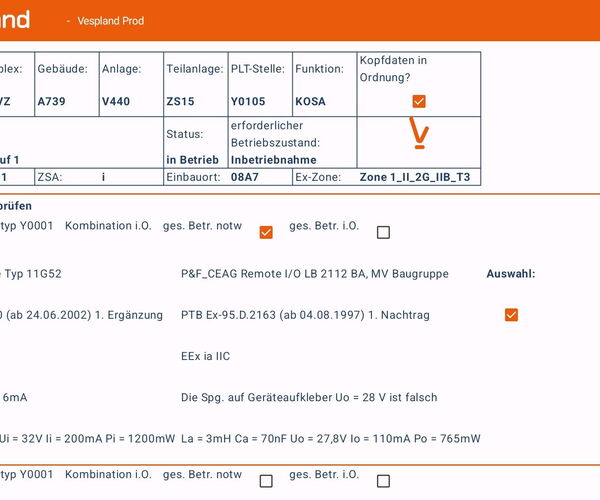The image size is (600, 500).
Task: Click the P&F_CEAG Remote I/O device description
Action: tap(314, 273)
